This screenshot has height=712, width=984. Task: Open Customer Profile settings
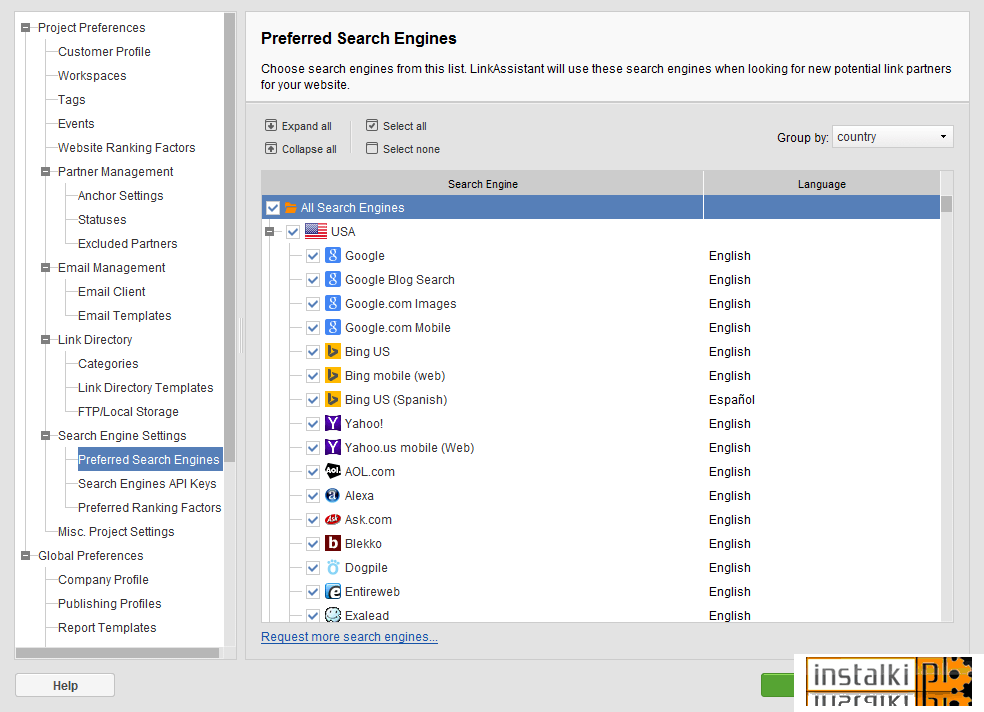click(104, 51)
